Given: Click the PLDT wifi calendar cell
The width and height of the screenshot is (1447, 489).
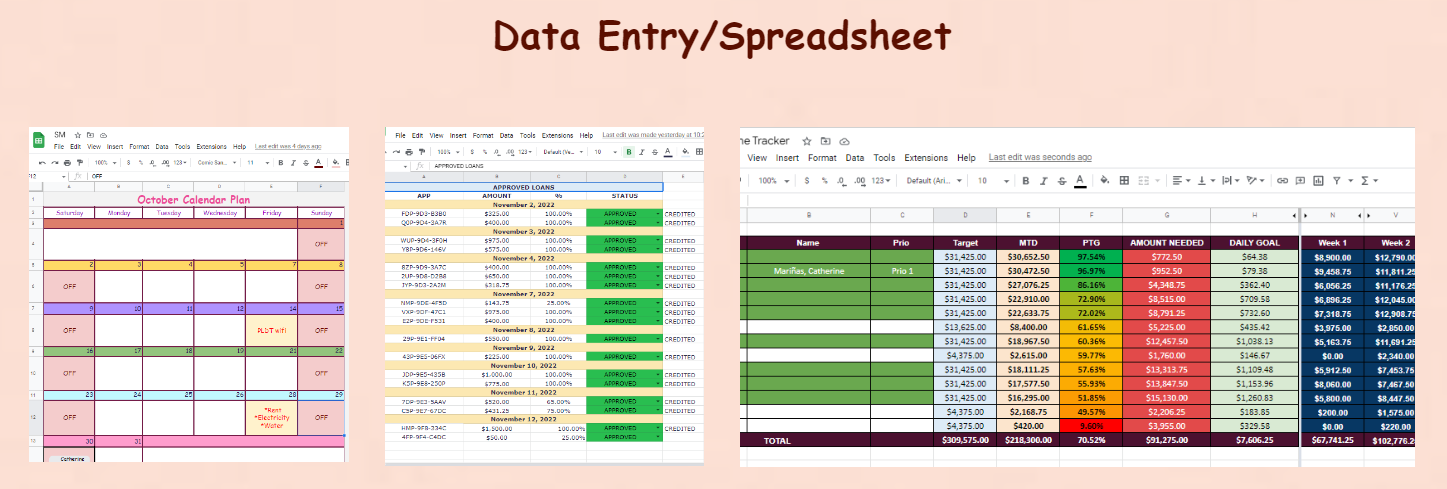Looking at the screenshot, I should [x=270, y=329].
